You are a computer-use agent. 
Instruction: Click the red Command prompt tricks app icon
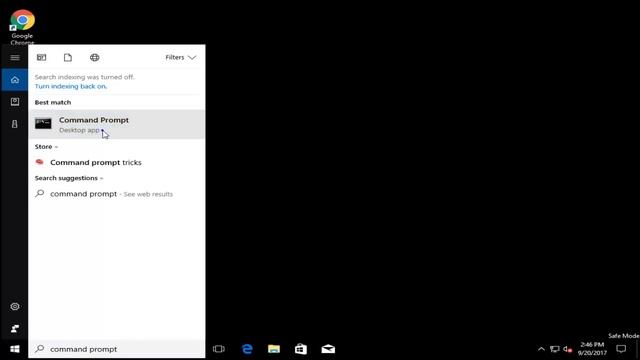pos(40,162)
